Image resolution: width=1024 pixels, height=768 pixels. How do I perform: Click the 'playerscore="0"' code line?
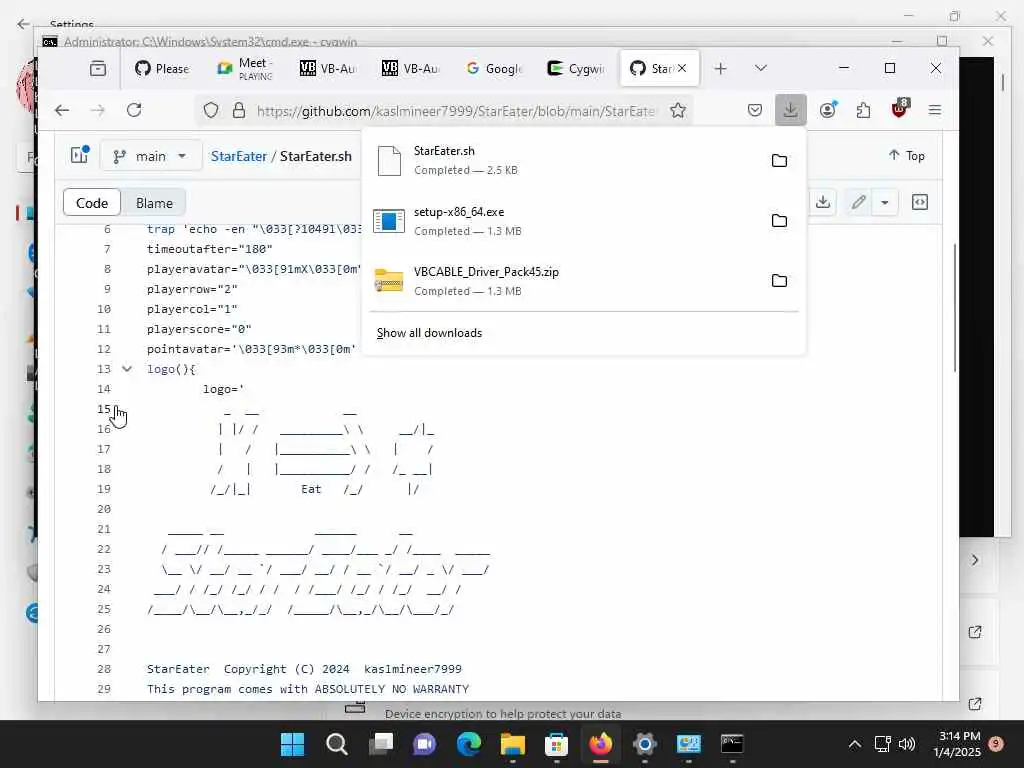tap(199, 329)
